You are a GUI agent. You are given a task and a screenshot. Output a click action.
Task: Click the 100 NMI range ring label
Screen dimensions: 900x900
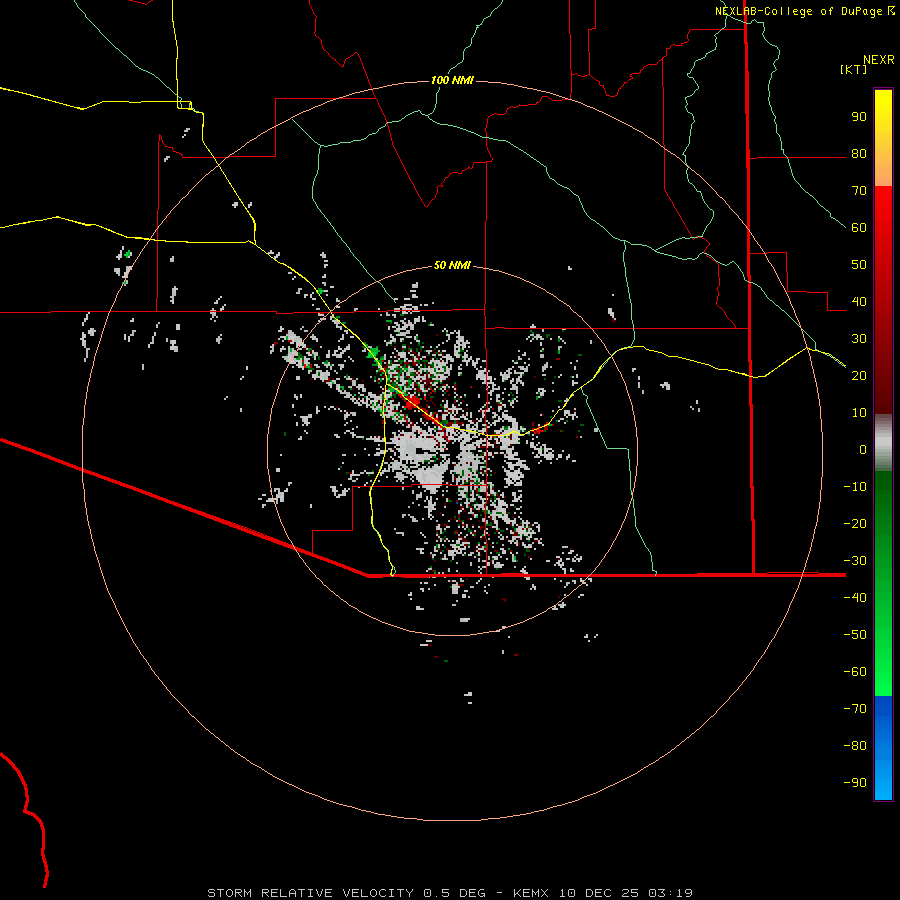tap(452, 80)
